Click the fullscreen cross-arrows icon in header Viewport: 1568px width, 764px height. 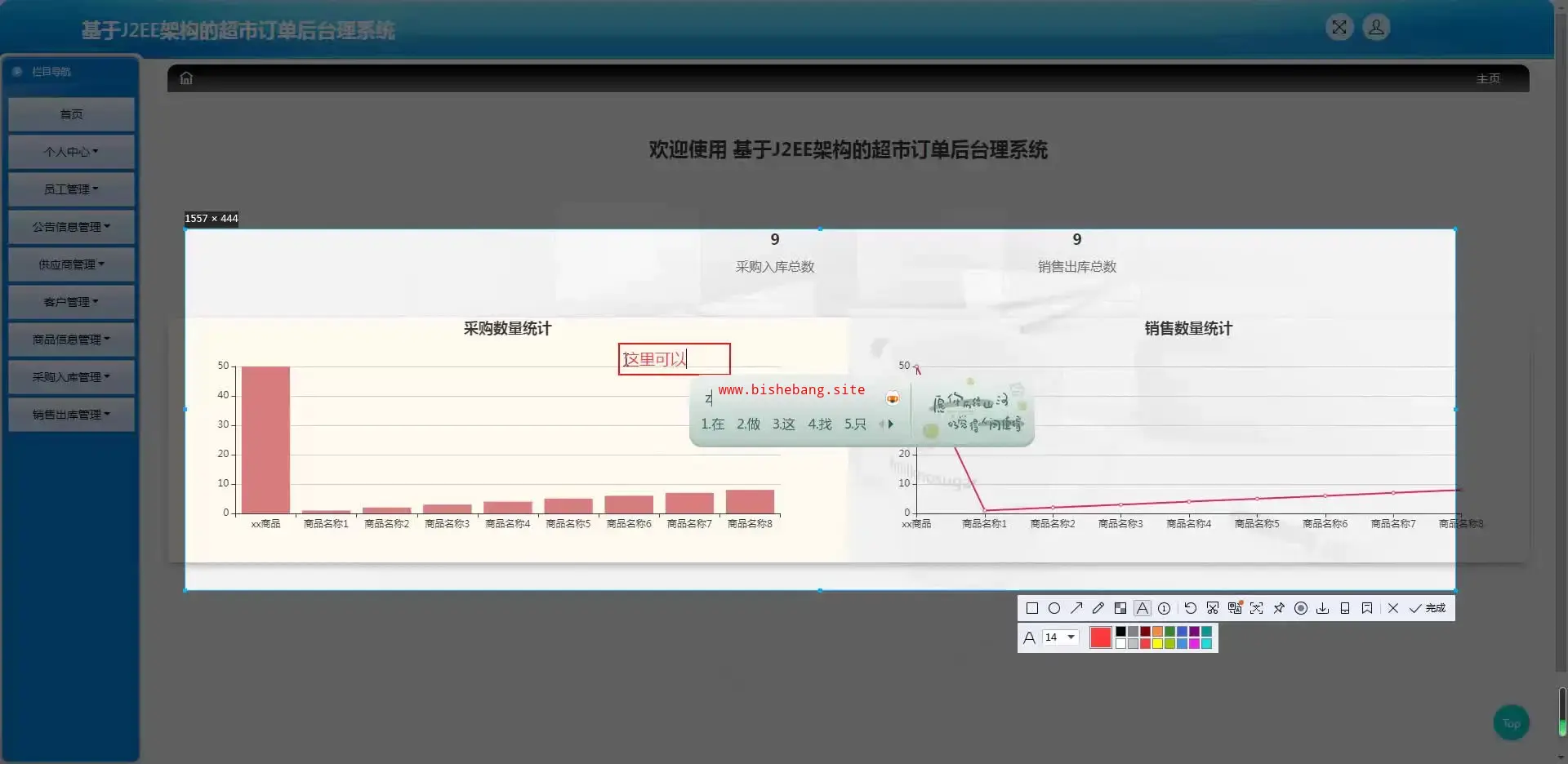tap(1339, 28)
